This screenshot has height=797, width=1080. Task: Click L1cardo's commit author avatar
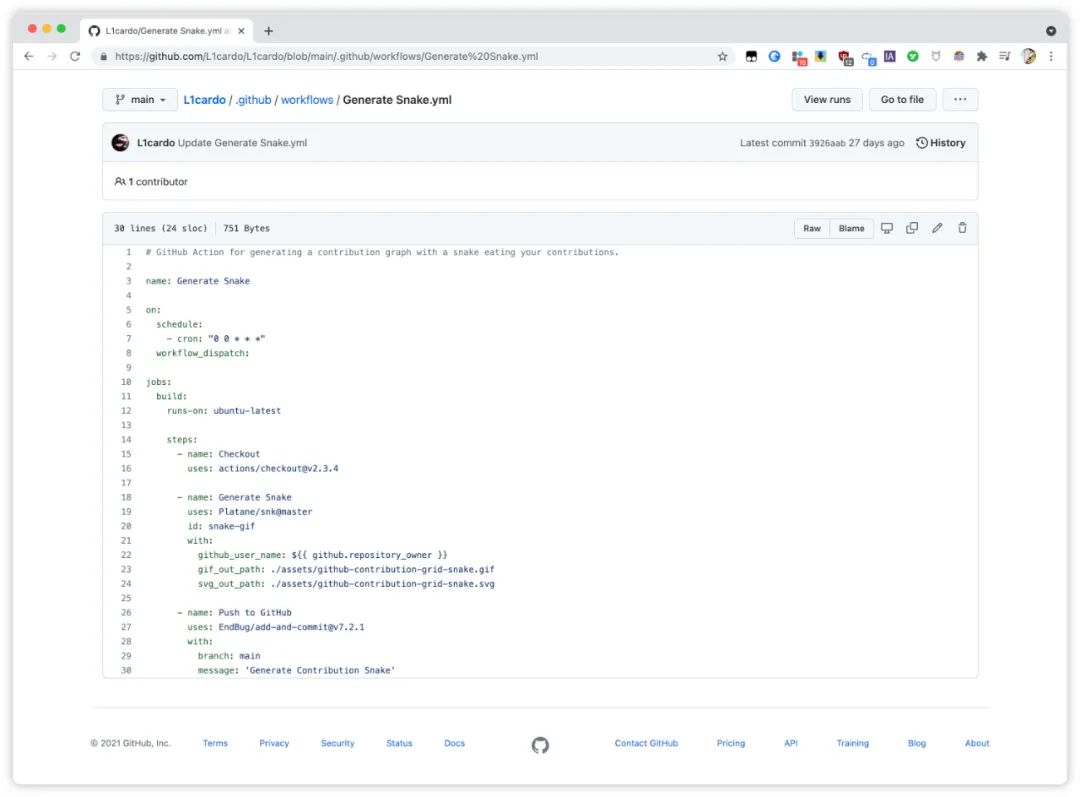pyautogui.click(x=120, y=143)
